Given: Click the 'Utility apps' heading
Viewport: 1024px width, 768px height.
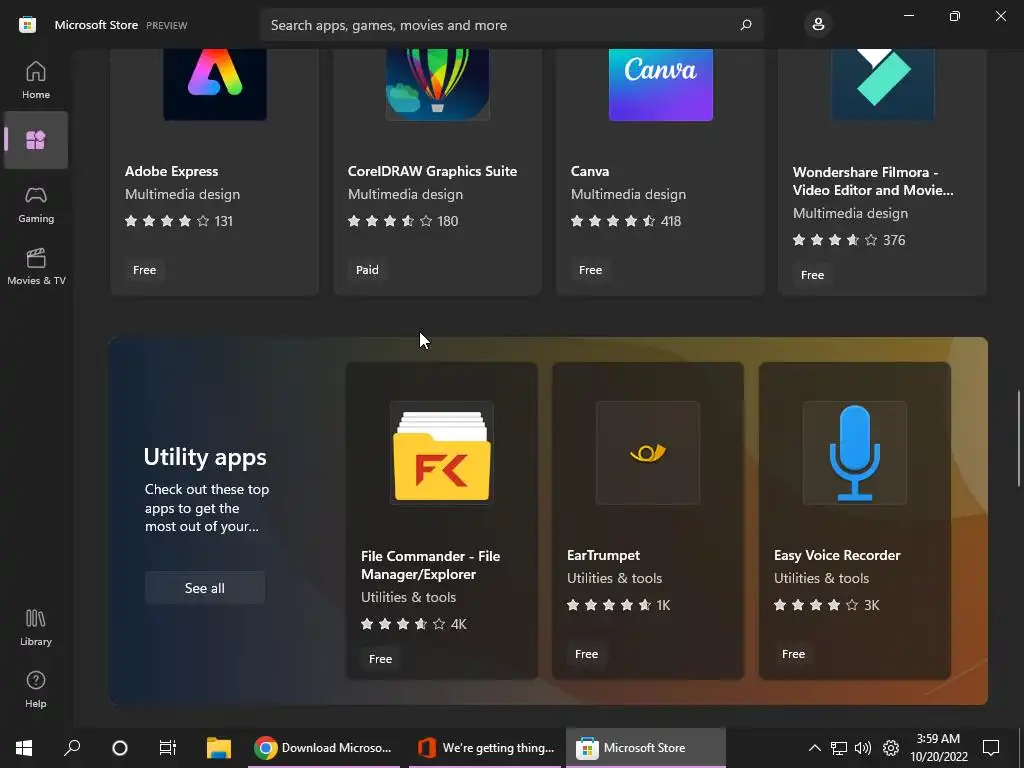Looking at the screenshot, I should 204,456.
